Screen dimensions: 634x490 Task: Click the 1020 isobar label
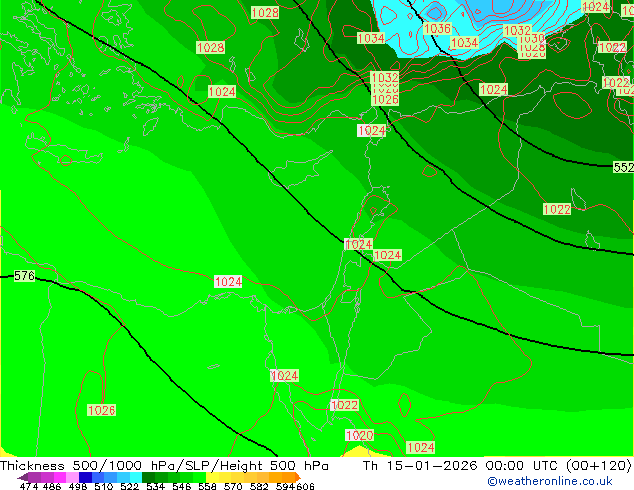359,435
